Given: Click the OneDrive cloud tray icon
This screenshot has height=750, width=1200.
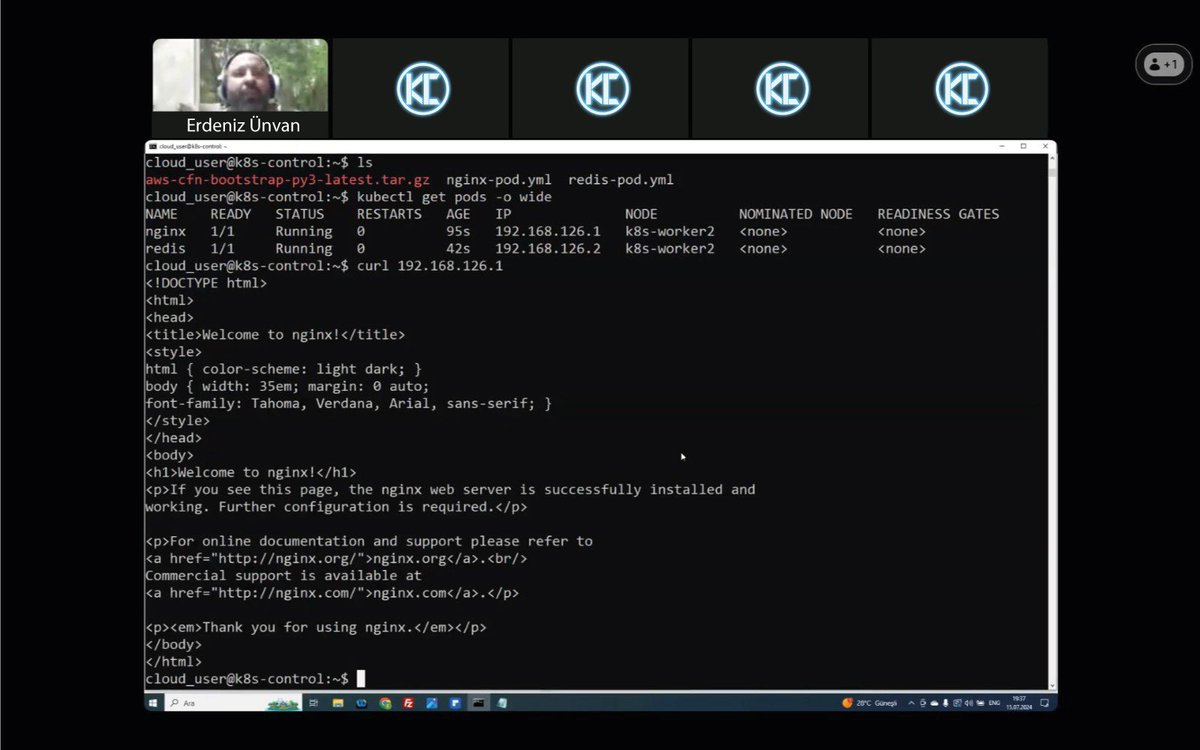Looking at the screenshot, I should pos(934,703).
